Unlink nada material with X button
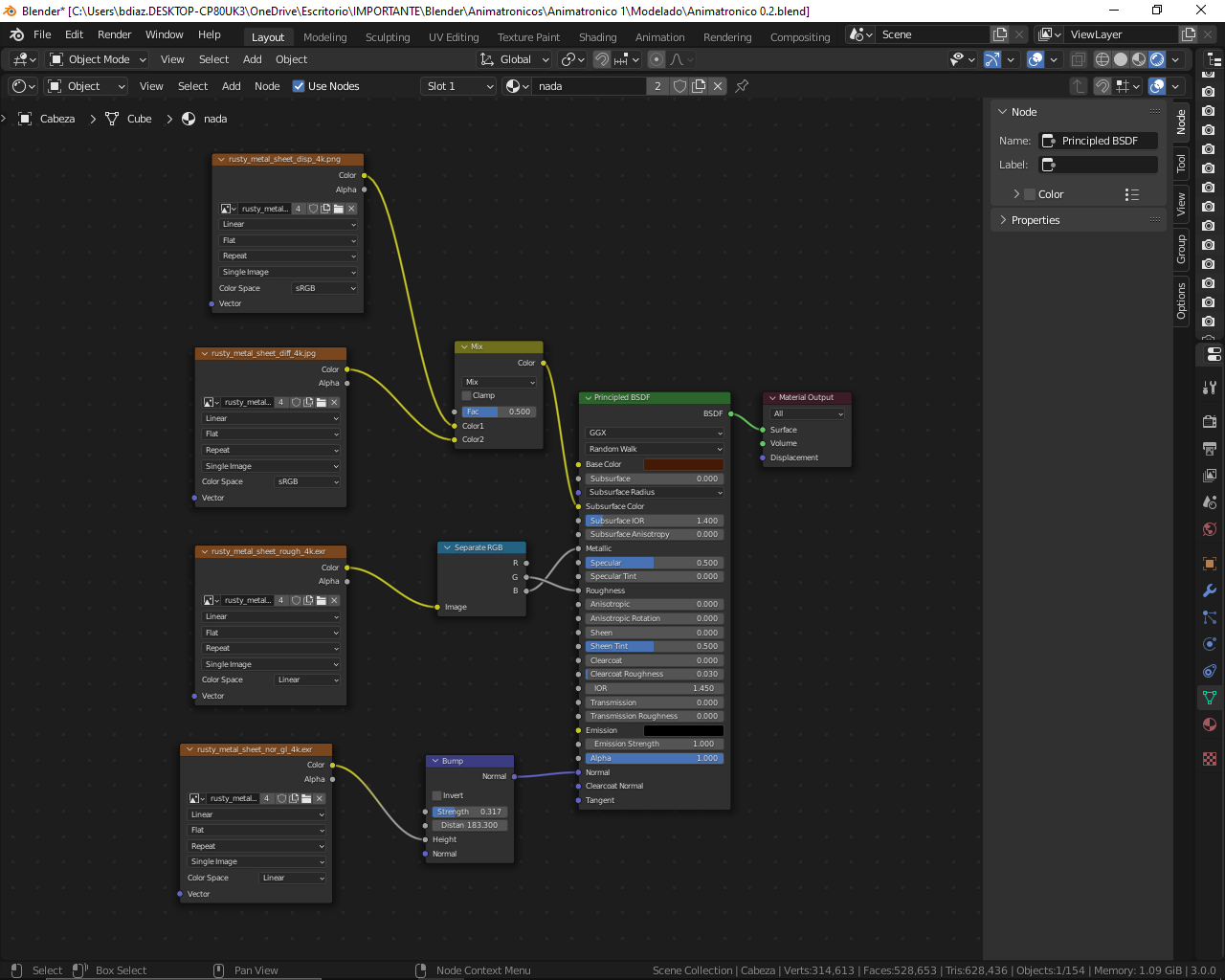Viewport: 1225px width, 980px height. click(x=718, y=86)
